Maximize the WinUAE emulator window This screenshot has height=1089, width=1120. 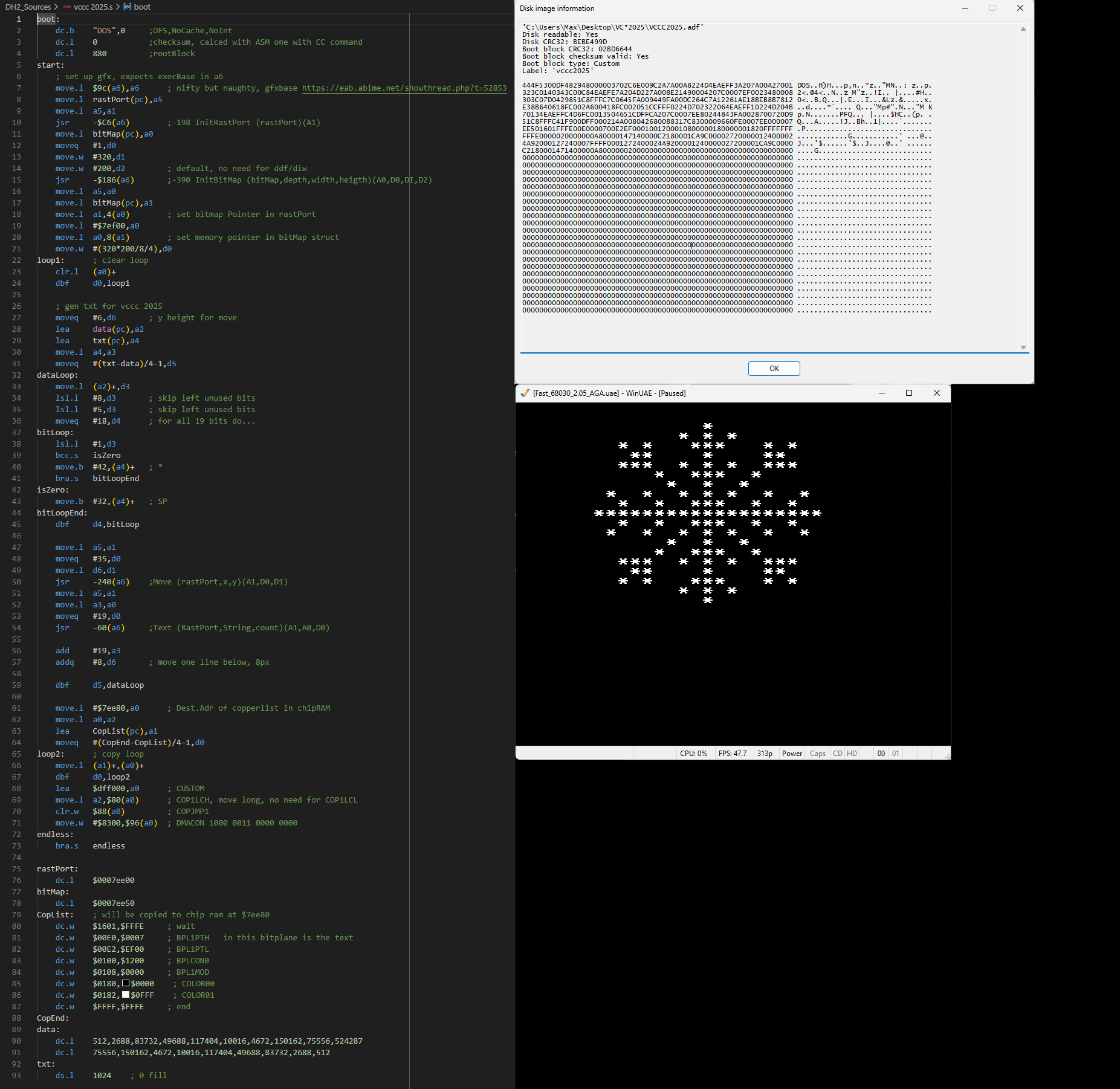[x=908, y=393]
